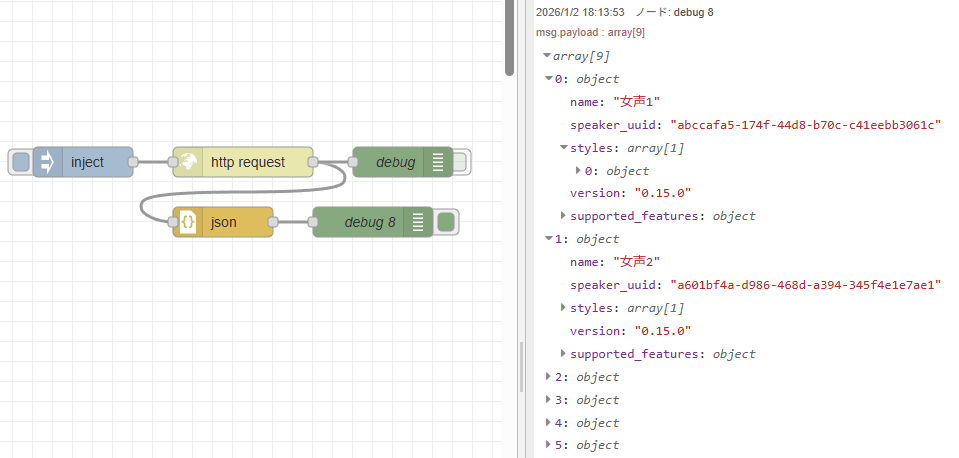Click the workspace vertical scrollbar
This screenshot has height=458, width=959.
click(x=509, y=40)
